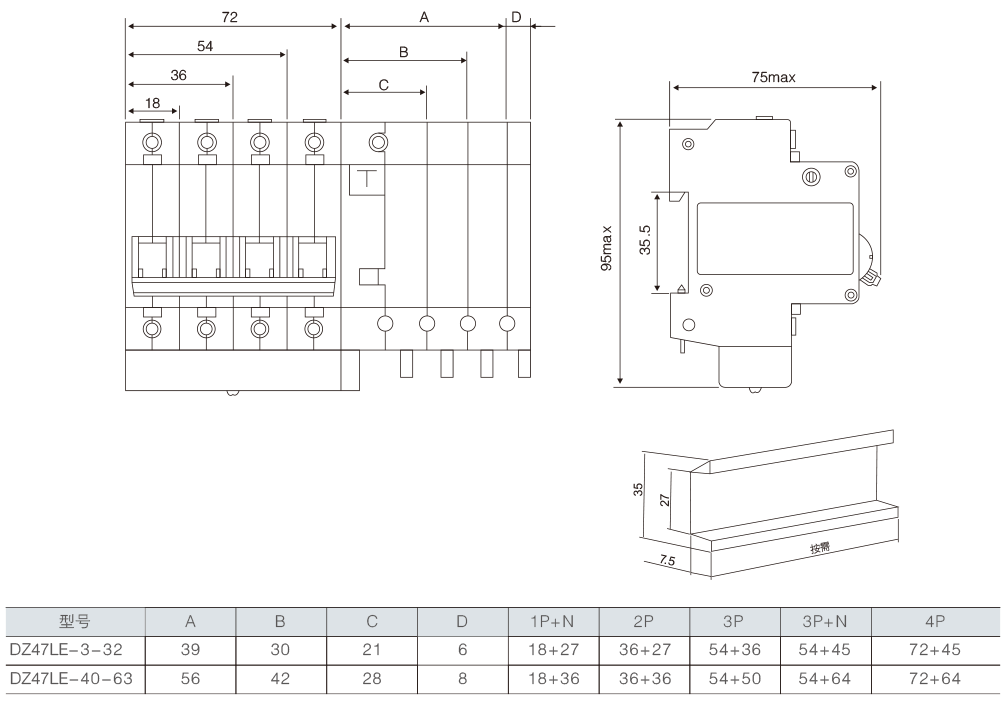Select the 型号 column header
Image resolution: width=1003 pixels, height=710 pixels.
coord(75,621)
